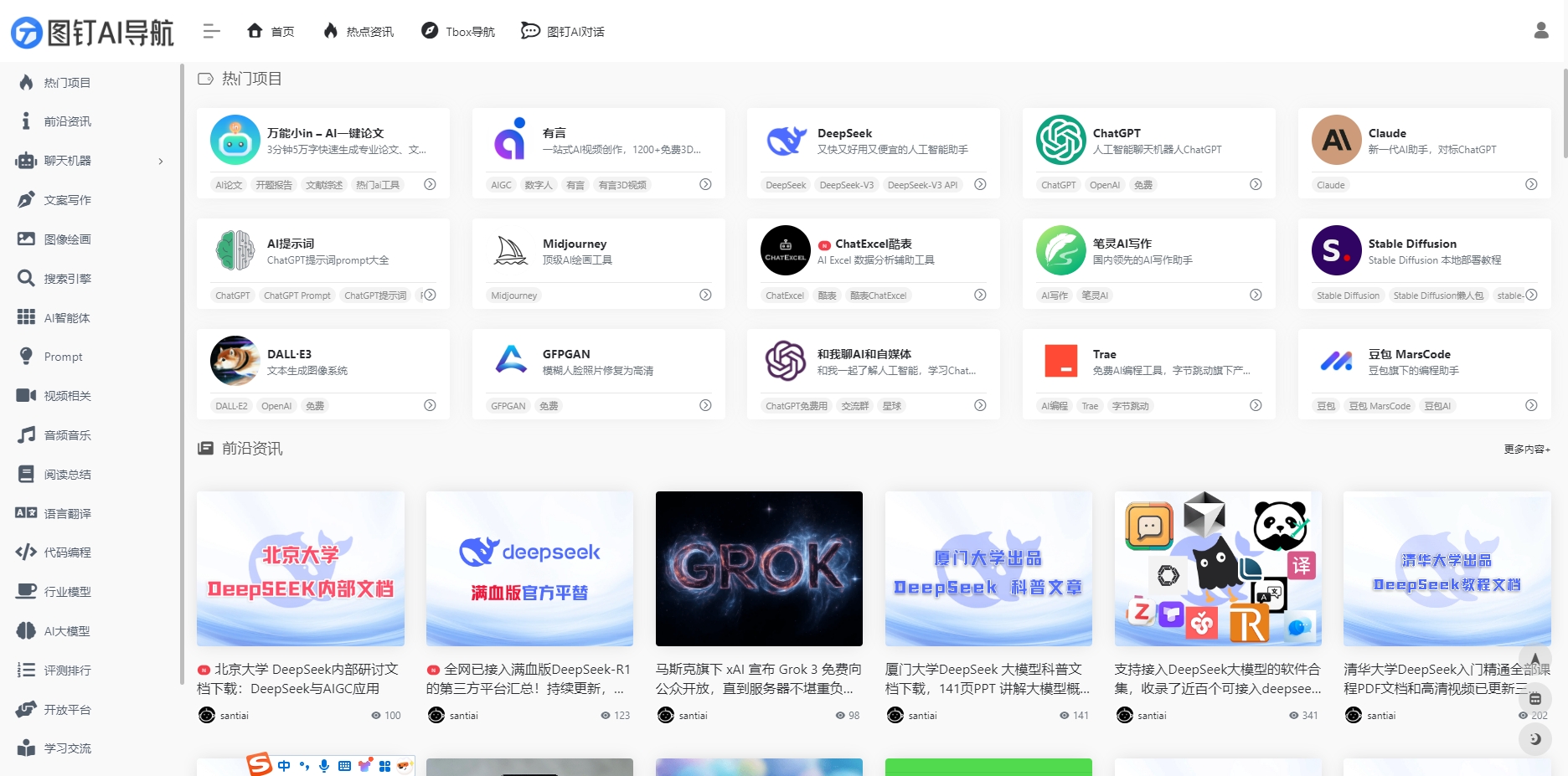Click the arrow button on the Trae card
This screenshot has height=776, width=1568.
pos(1256,405)
